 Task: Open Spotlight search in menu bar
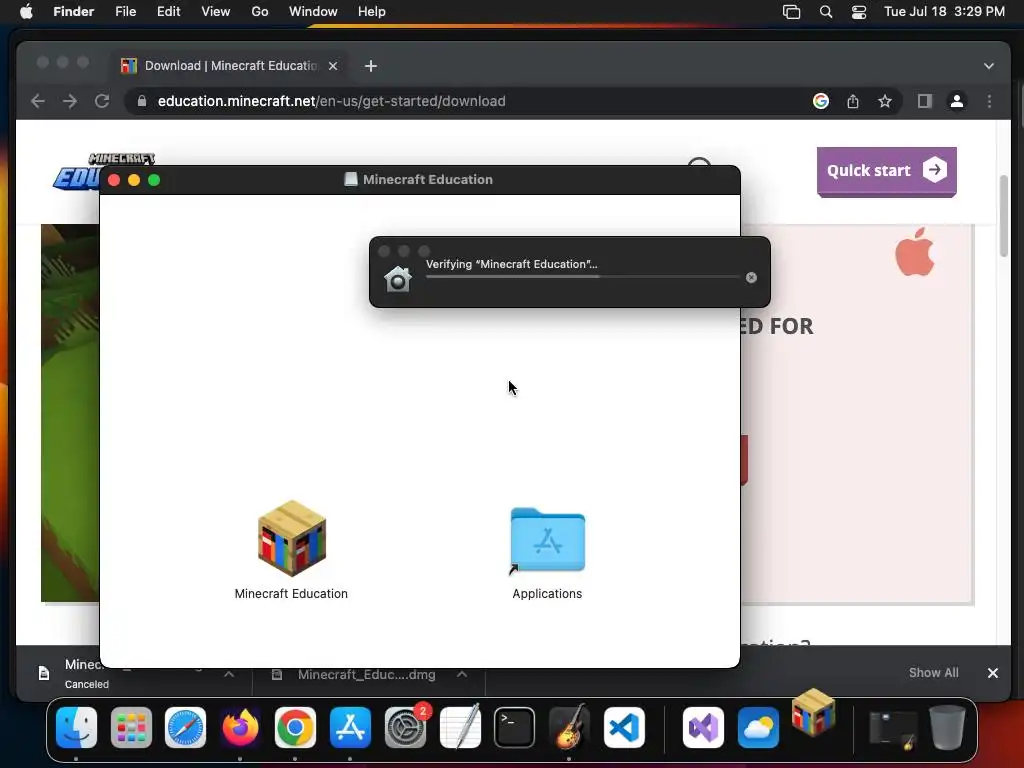[x=826, y=12]
